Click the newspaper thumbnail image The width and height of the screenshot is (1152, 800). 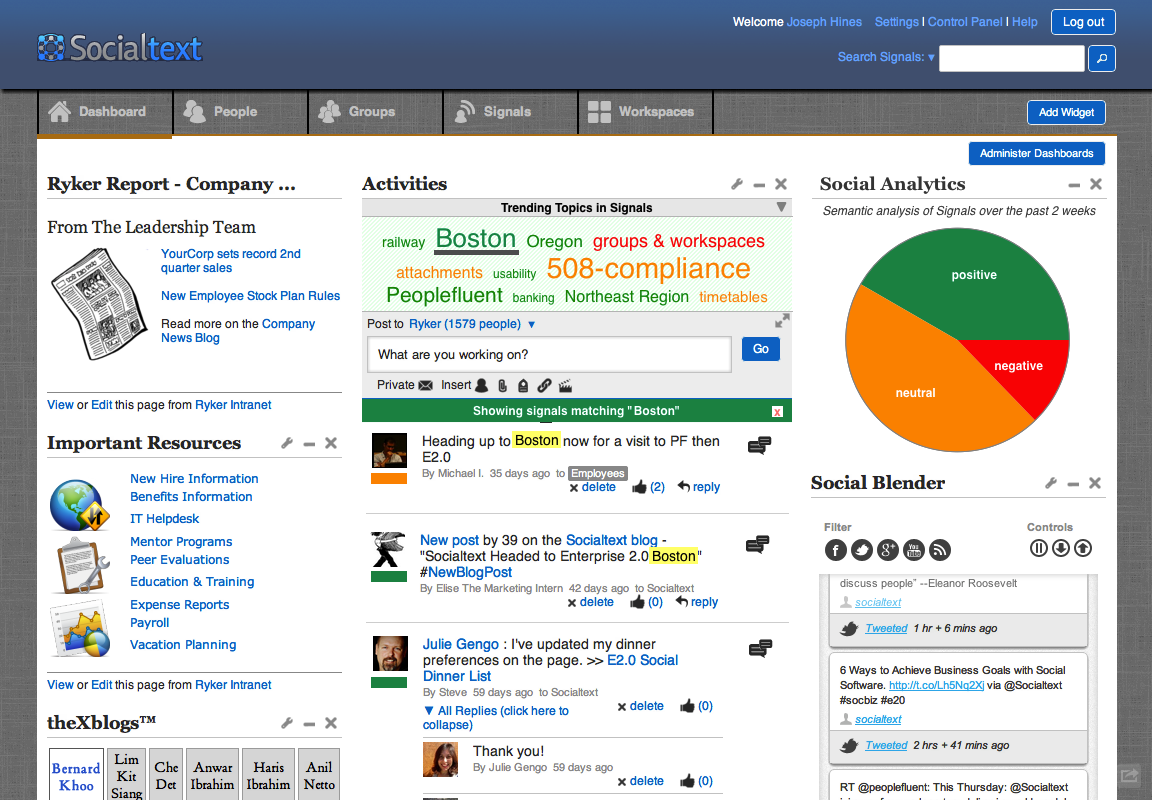click(98, 303)
